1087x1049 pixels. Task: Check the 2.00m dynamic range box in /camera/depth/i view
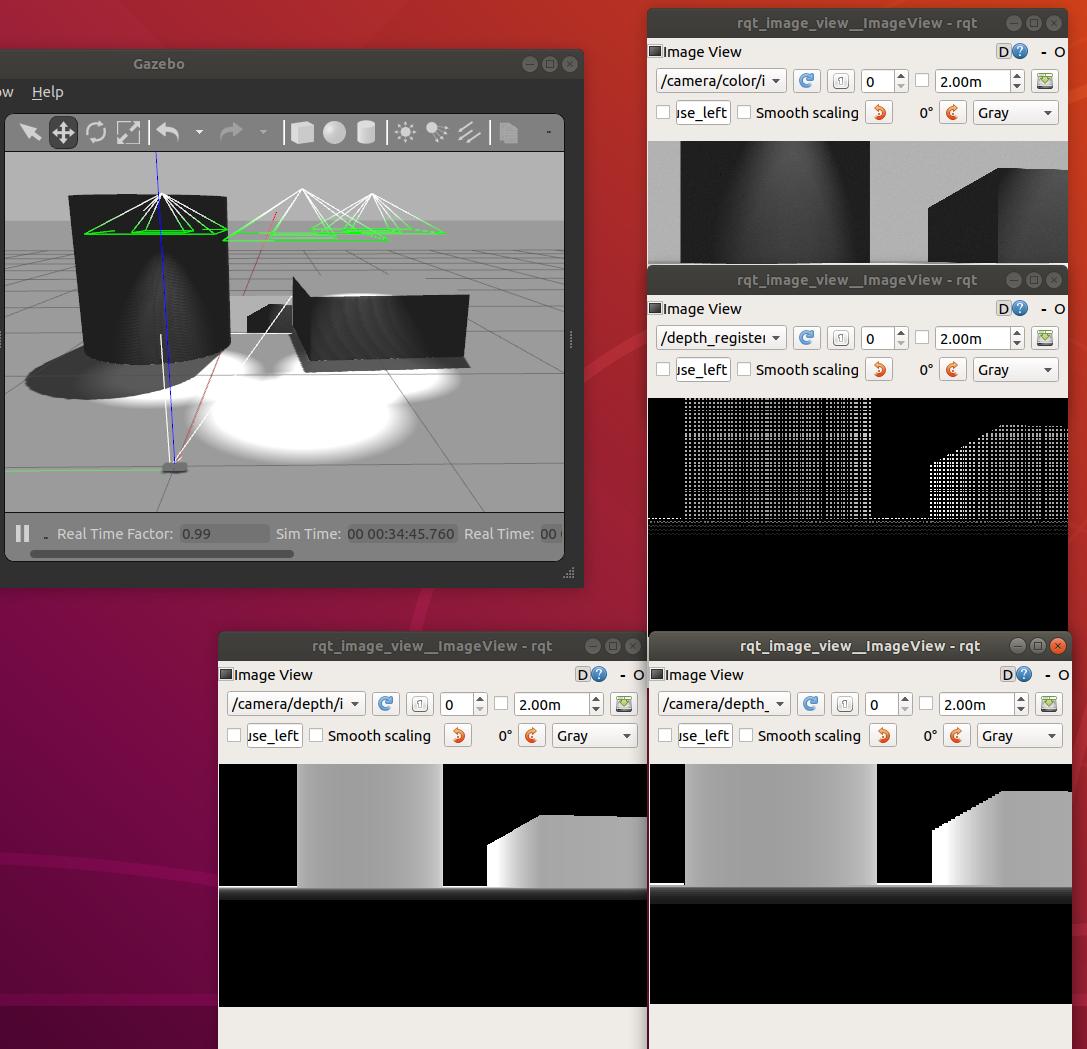[x=501, y=704]
